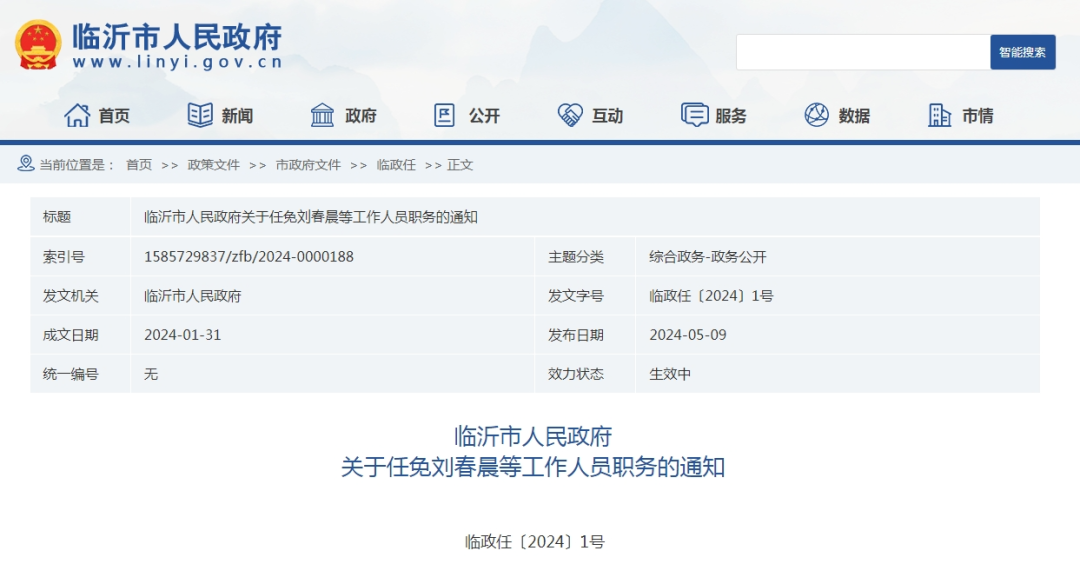The height and width of the screenshot is (564, 1080).
Task: Click the location pin icon in breadcrumb
Action: [25, 163]
